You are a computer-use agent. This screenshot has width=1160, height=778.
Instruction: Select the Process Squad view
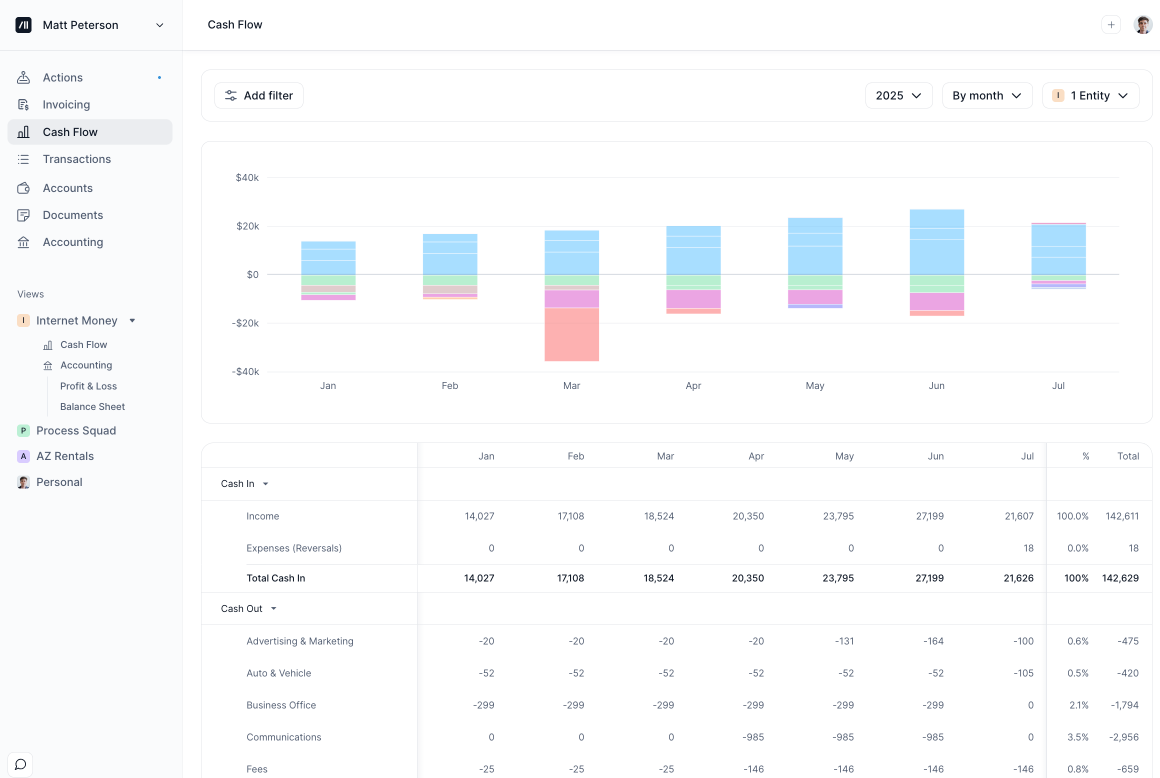[76, 431]
